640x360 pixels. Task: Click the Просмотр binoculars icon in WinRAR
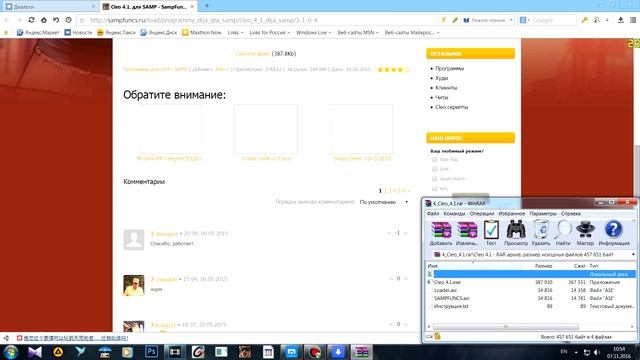516,230
